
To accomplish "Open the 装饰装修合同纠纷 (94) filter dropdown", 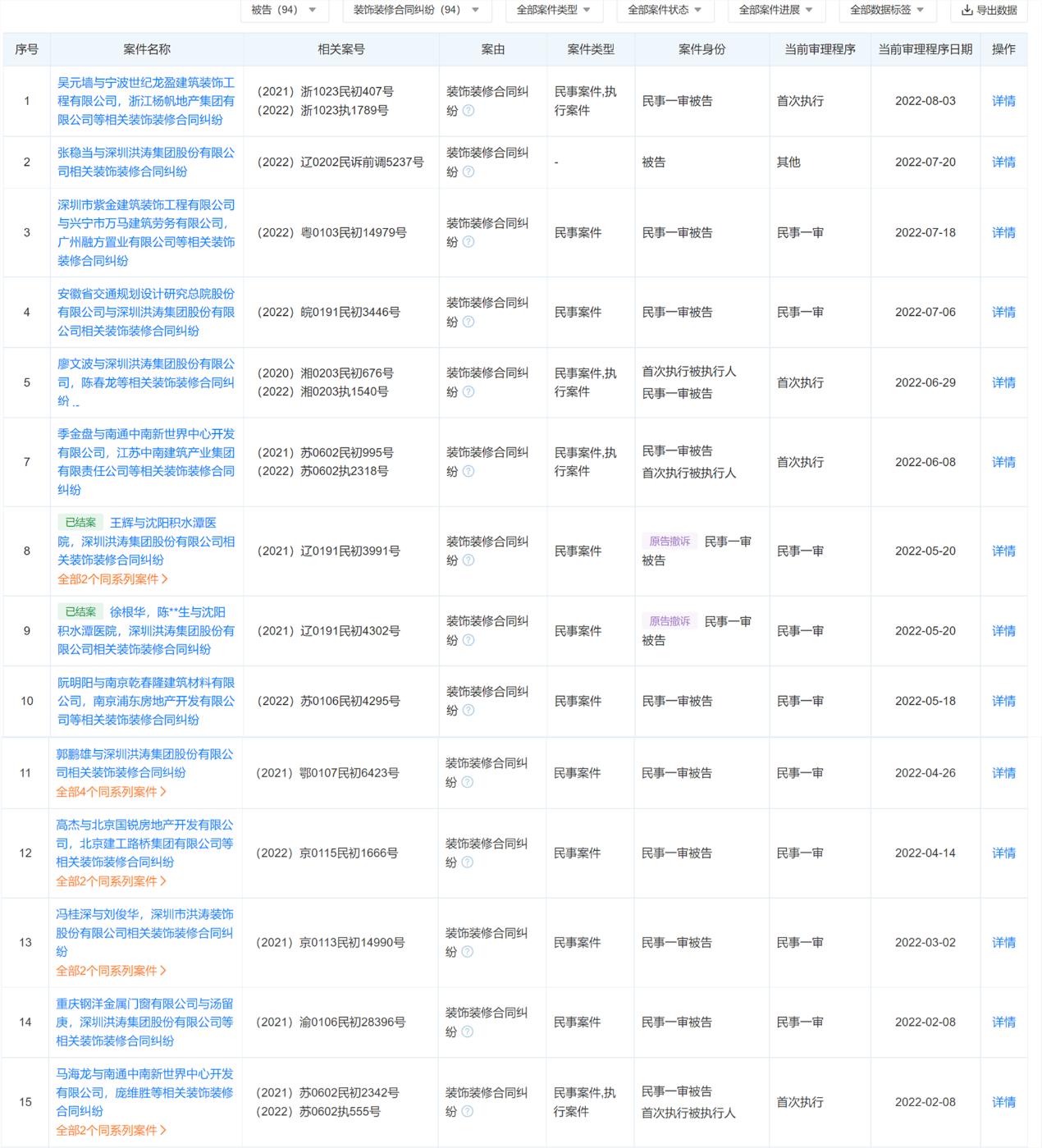I will point(416,10).
